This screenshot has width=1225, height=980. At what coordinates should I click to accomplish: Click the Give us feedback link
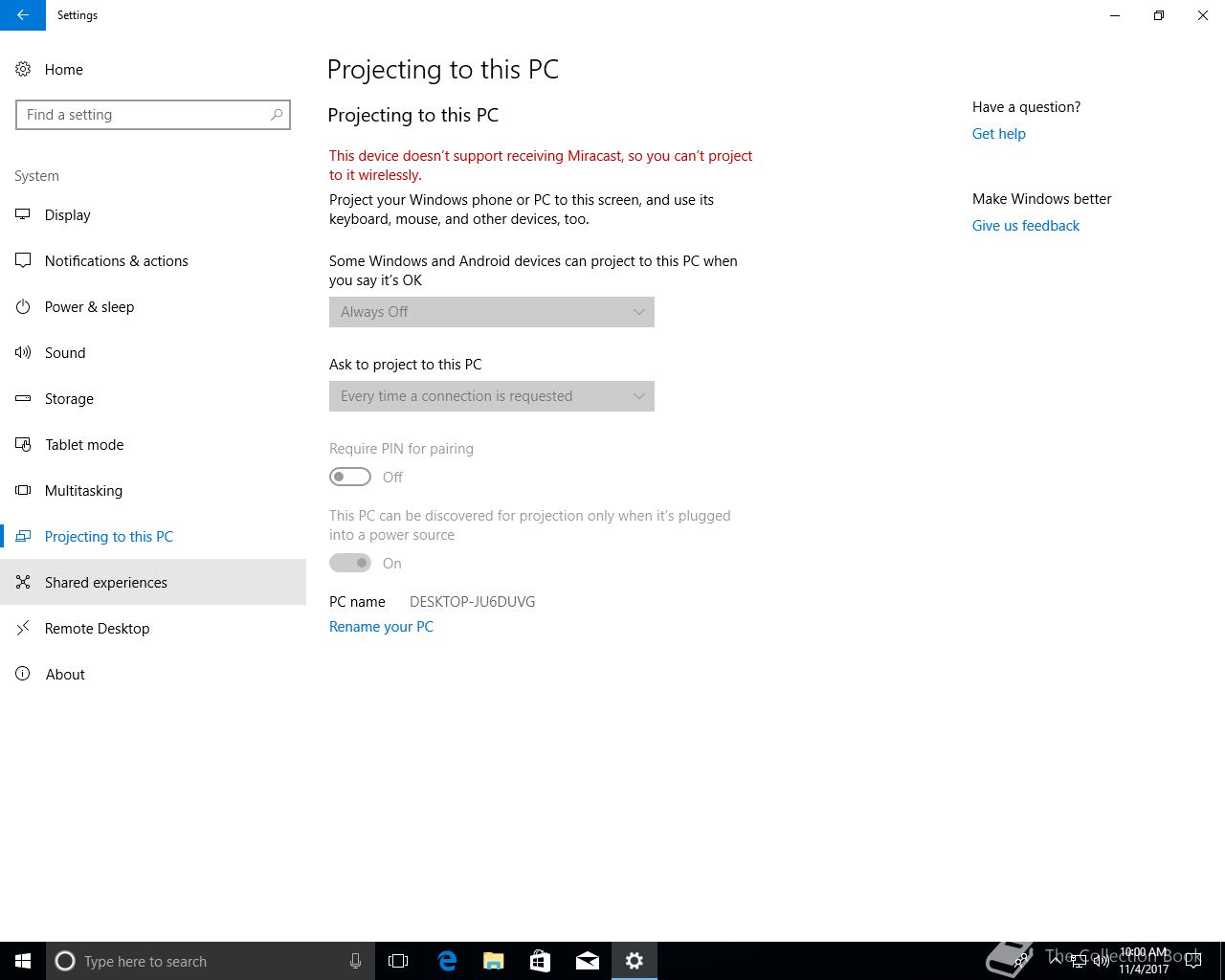[x=1026, y=226]
